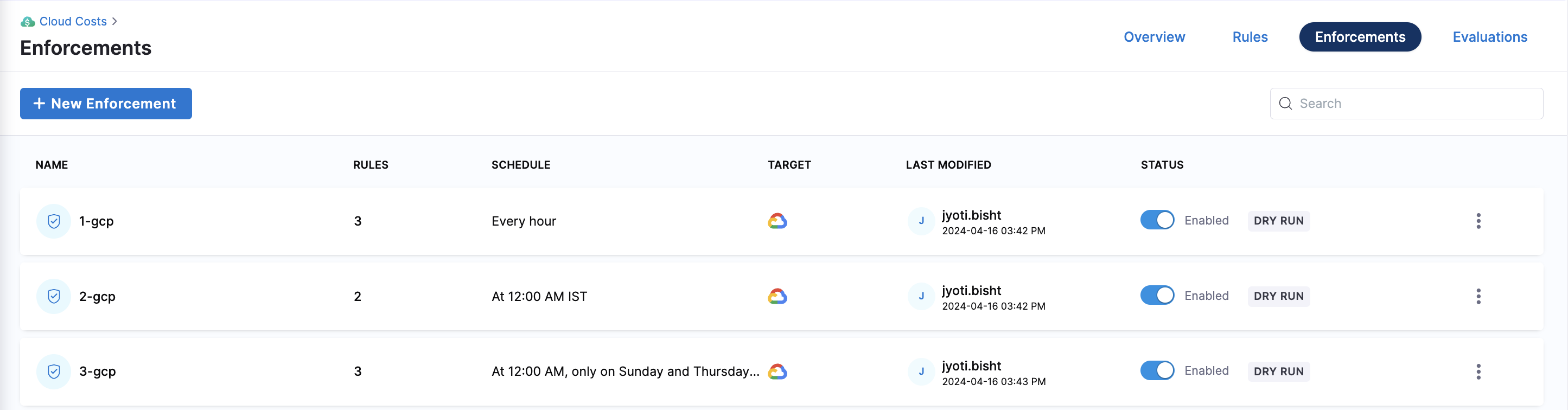Click jyoti.bisht avatar in 1-gcp row

[x=921, y=221]
